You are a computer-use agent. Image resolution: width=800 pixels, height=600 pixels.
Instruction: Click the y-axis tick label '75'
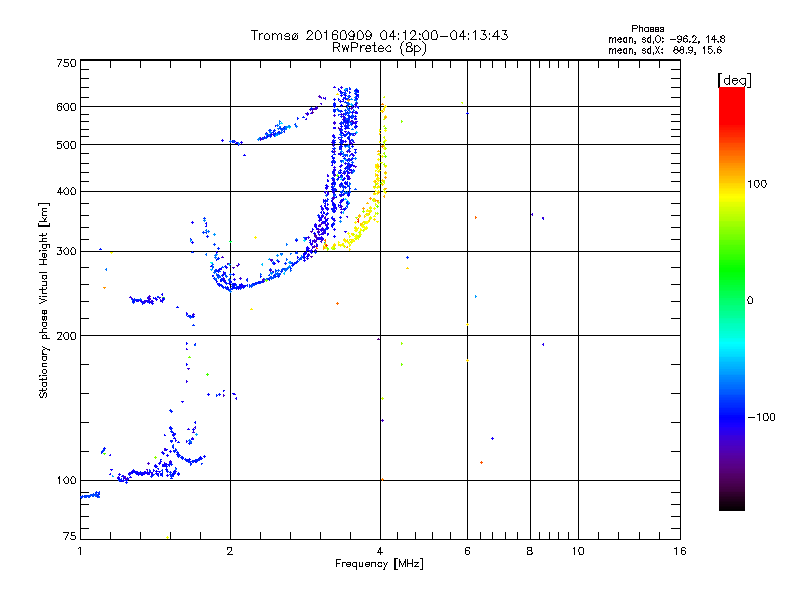[x=70, y=536]
